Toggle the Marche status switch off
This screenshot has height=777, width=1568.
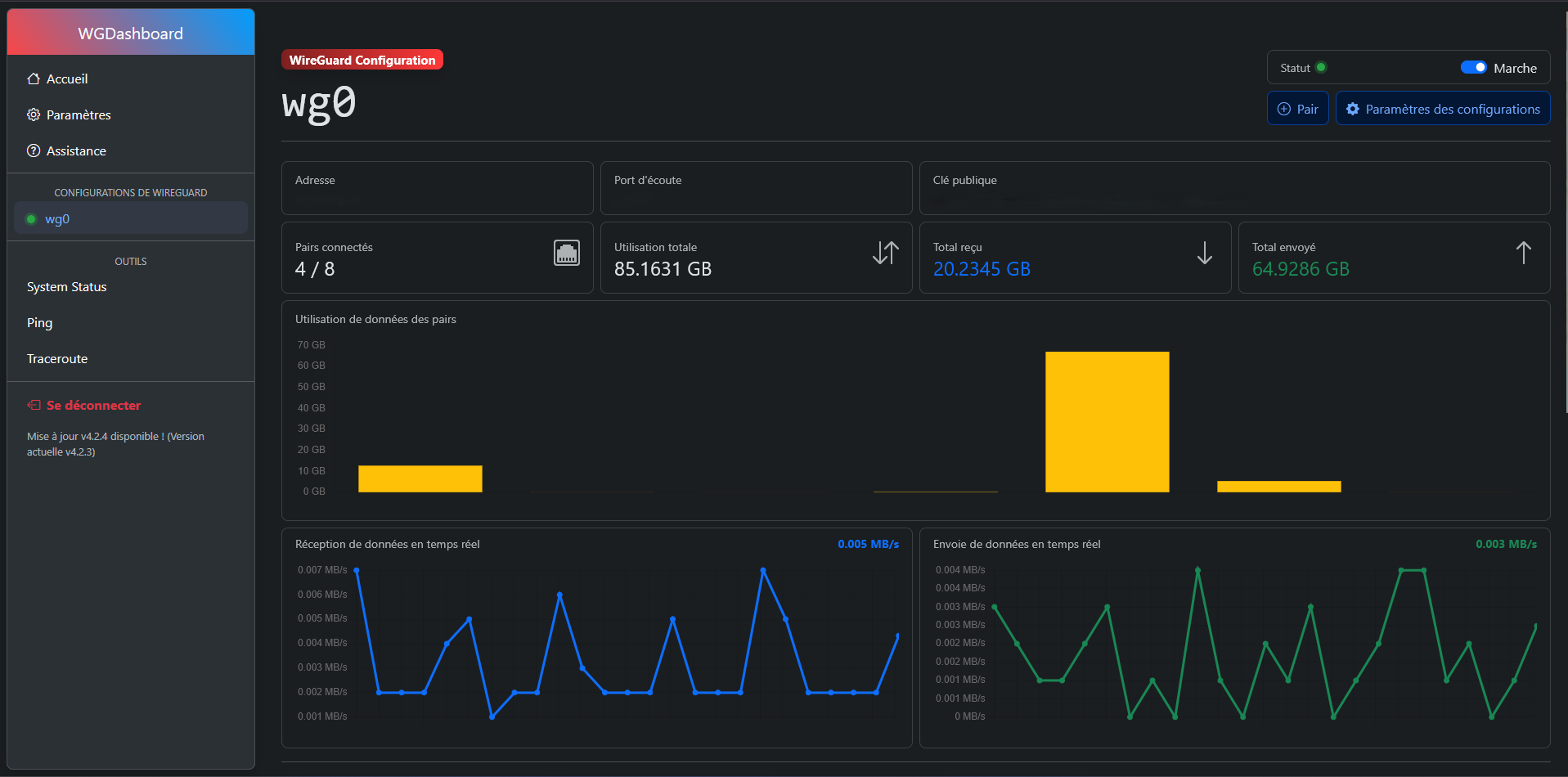coord(1473,68)
